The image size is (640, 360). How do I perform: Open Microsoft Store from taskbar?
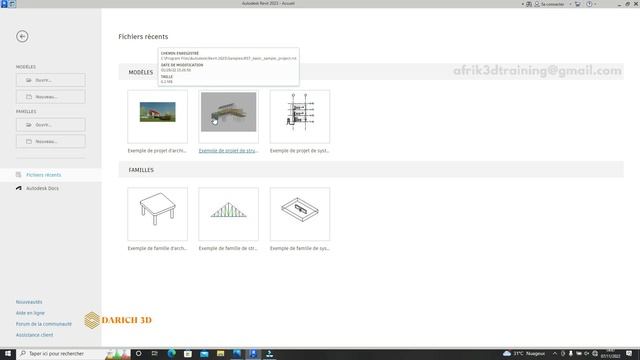188,353
